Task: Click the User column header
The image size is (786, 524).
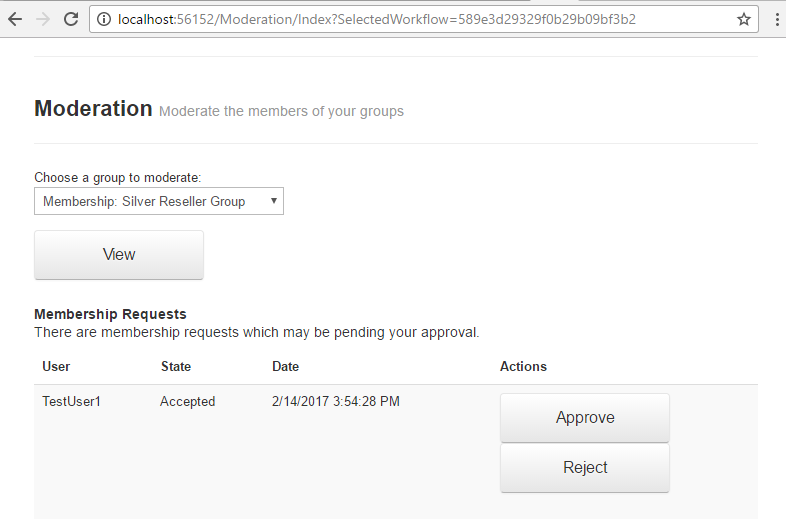Action: (x=56, y=367)
